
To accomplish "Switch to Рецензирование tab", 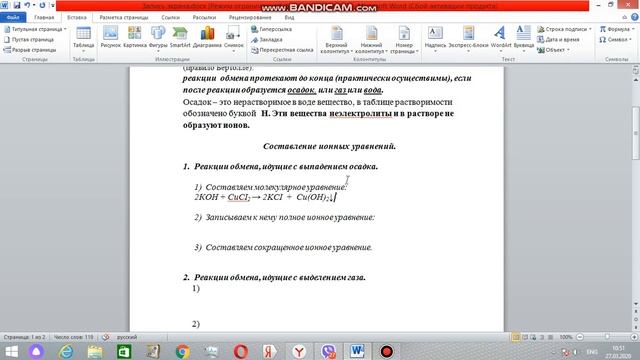I will pos(250,18).
